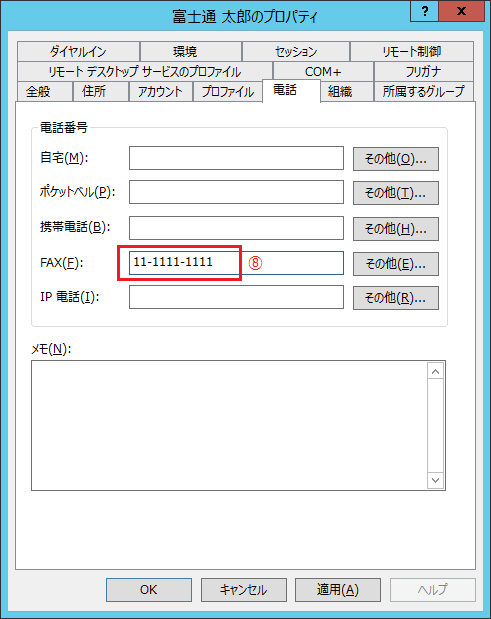Open the 所属するグループ tab
Image resolution: width=491 pixels, height=619 pixels.
coord(424,92)
